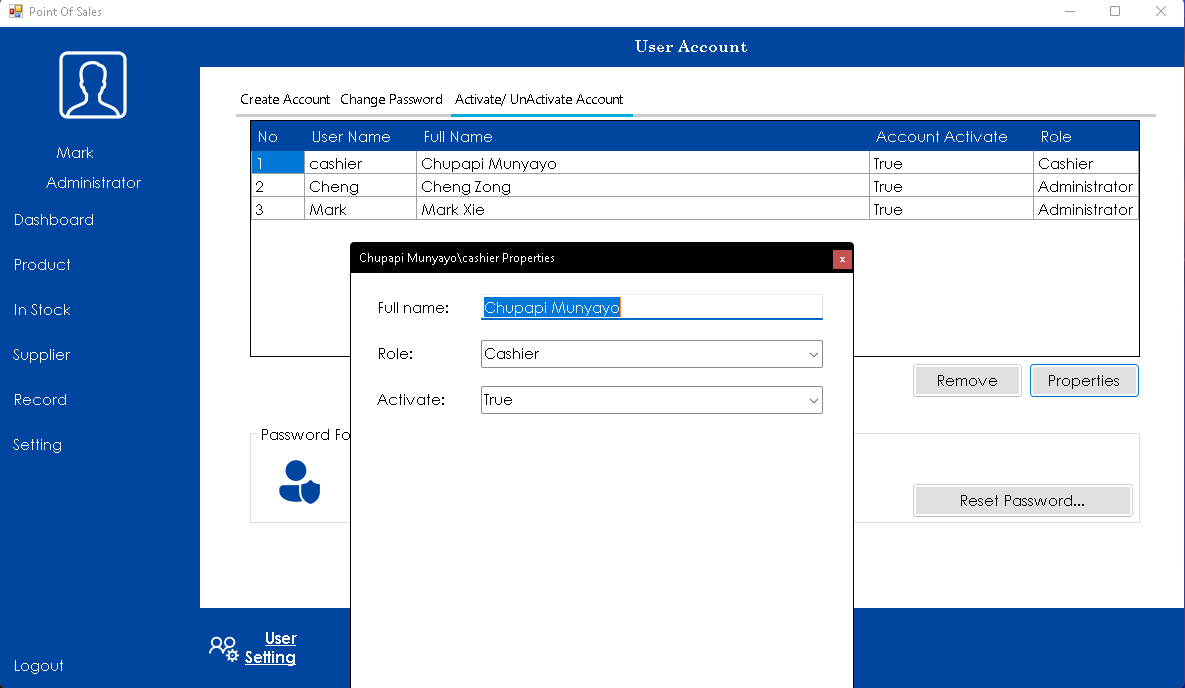This screenshot has height=688, width=1185.
Task: Click the Cashier role cell in row 1
Action: coord(1086,163)
